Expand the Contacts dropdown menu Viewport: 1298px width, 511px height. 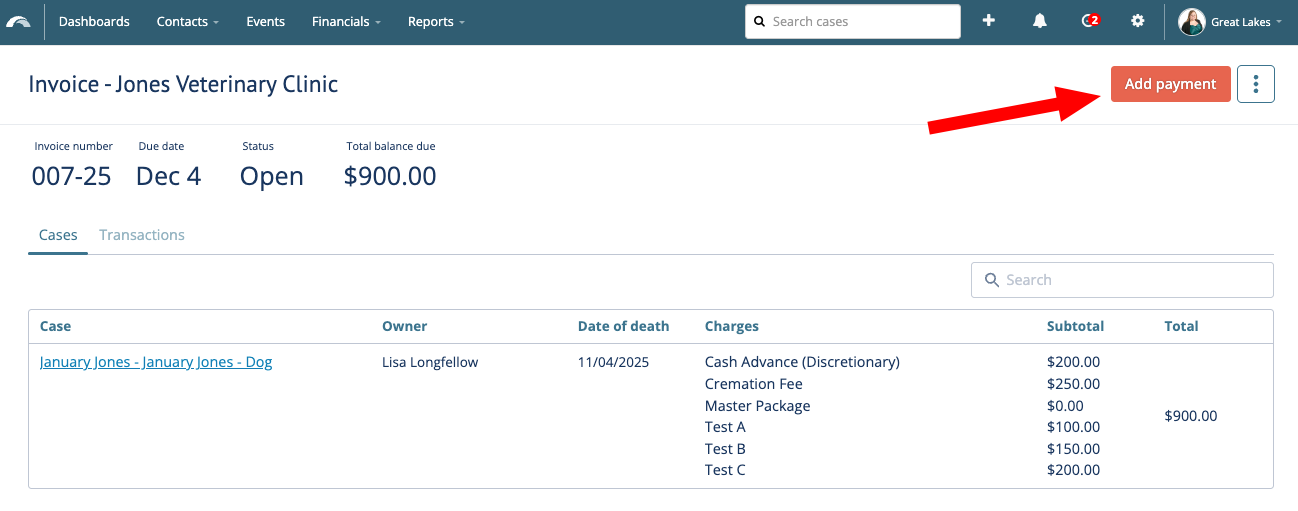(187, 22)
